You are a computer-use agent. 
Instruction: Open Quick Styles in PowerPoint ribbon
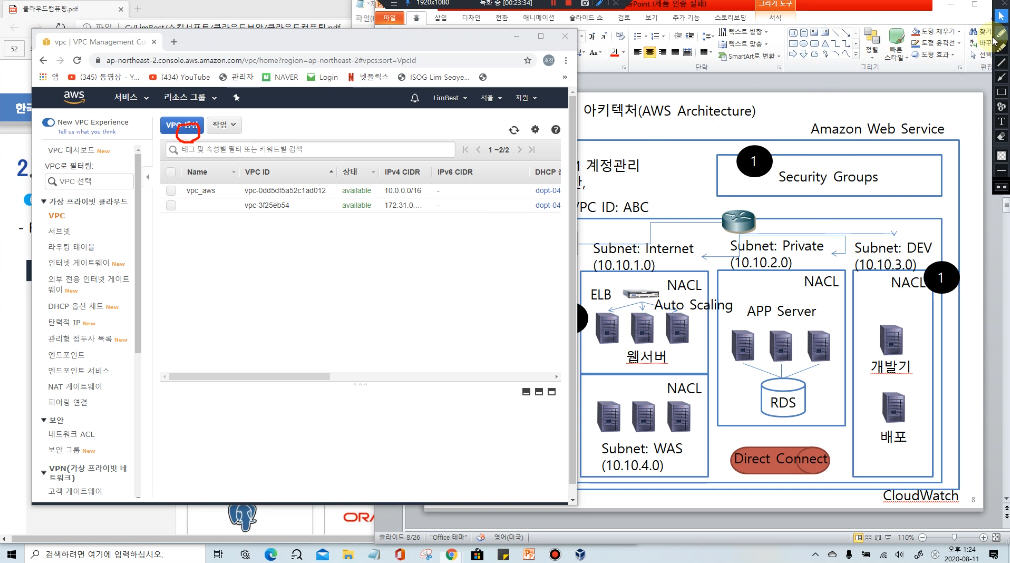click(896, 44)
